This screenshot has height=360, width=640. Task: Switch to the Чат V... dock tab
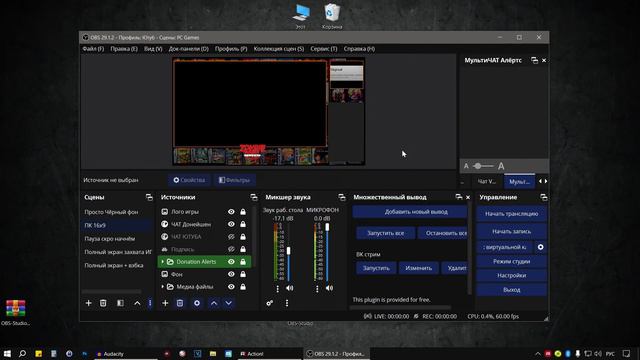point(487,182)
